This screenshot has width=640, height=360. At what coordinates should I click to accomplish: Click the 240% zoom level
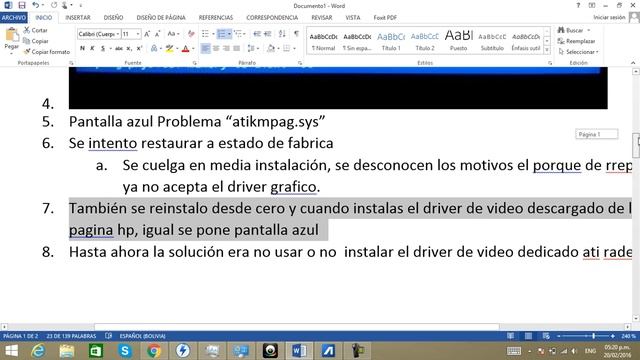628,336
